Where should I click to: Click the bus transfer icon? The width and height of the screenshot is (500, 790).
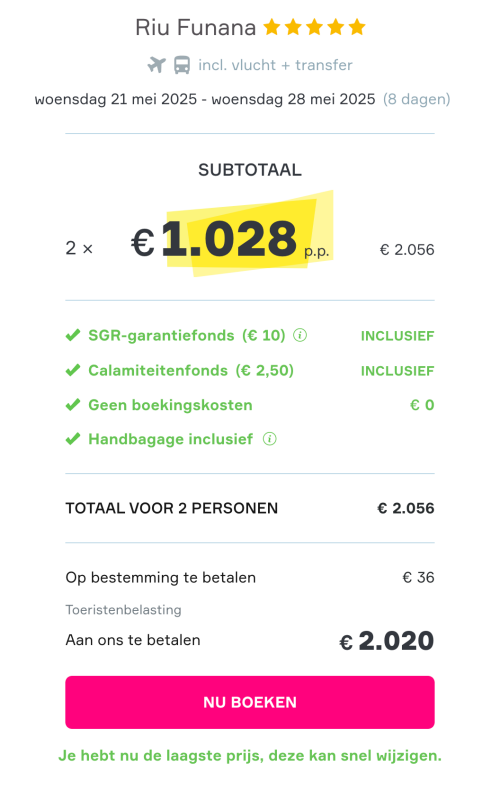[x=182, y=65]
